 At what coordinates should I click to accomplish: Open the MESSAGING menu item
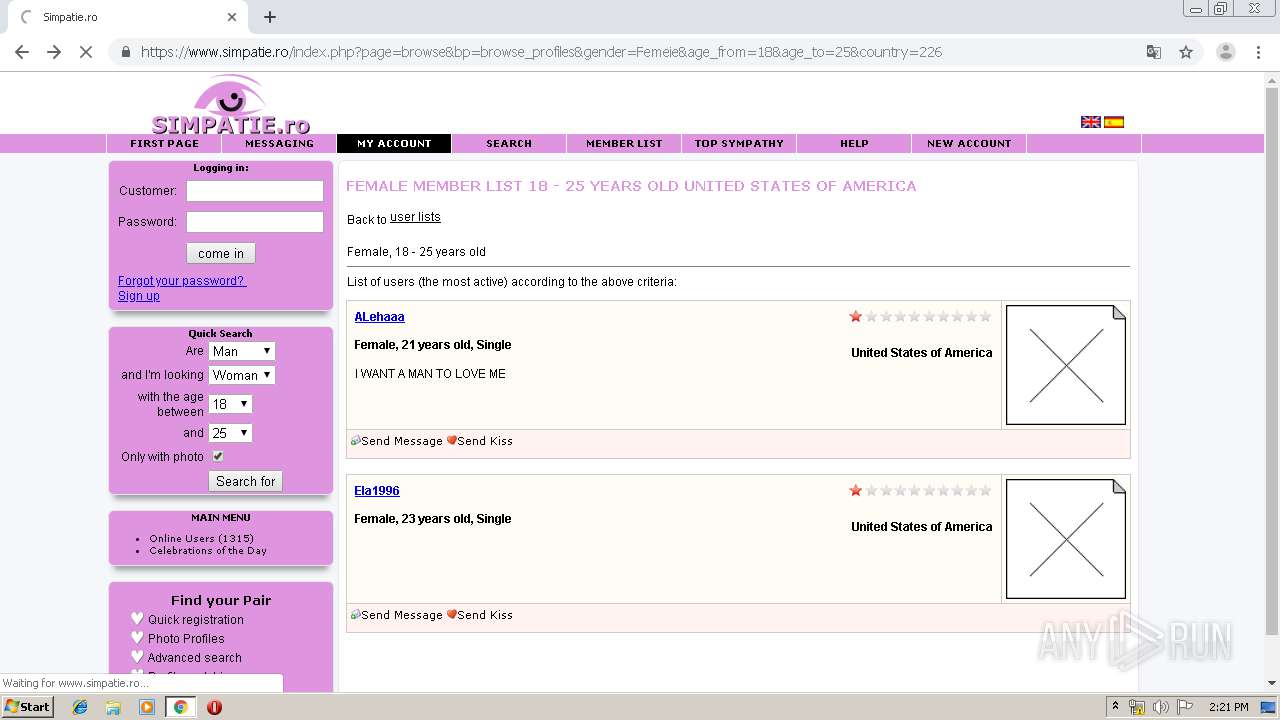pyautogui.click(x=279, y=143)
